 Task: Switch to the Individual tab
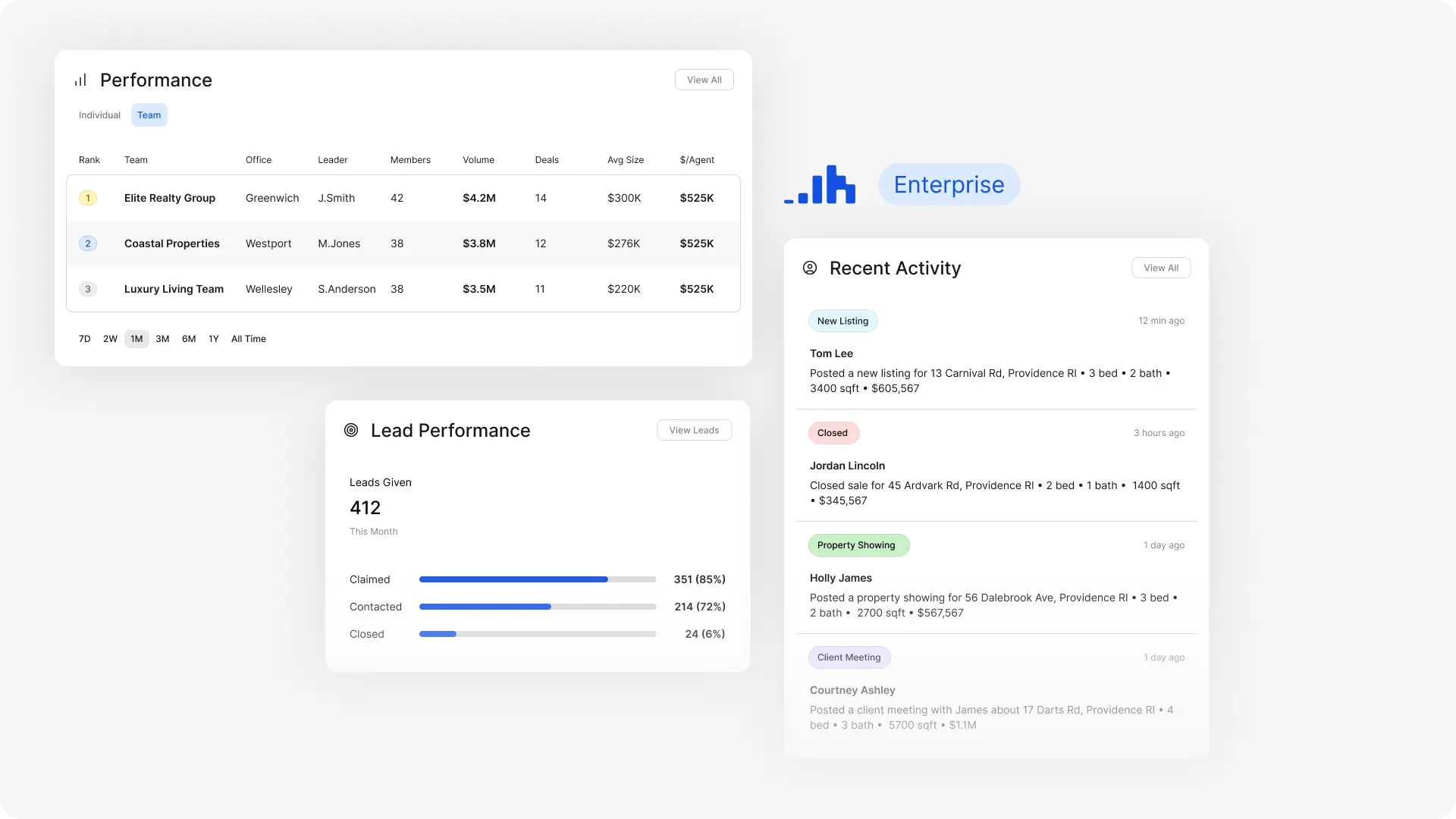[x=99, y=115]
